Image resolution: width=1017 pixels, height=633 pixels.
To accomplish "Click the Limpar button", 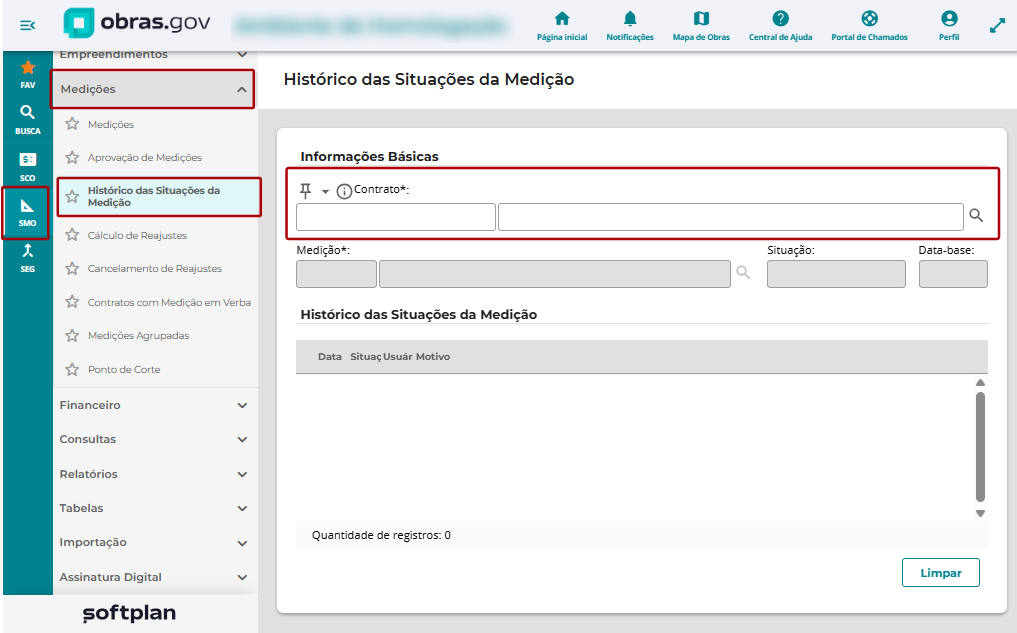I will (x=940, y=573).
